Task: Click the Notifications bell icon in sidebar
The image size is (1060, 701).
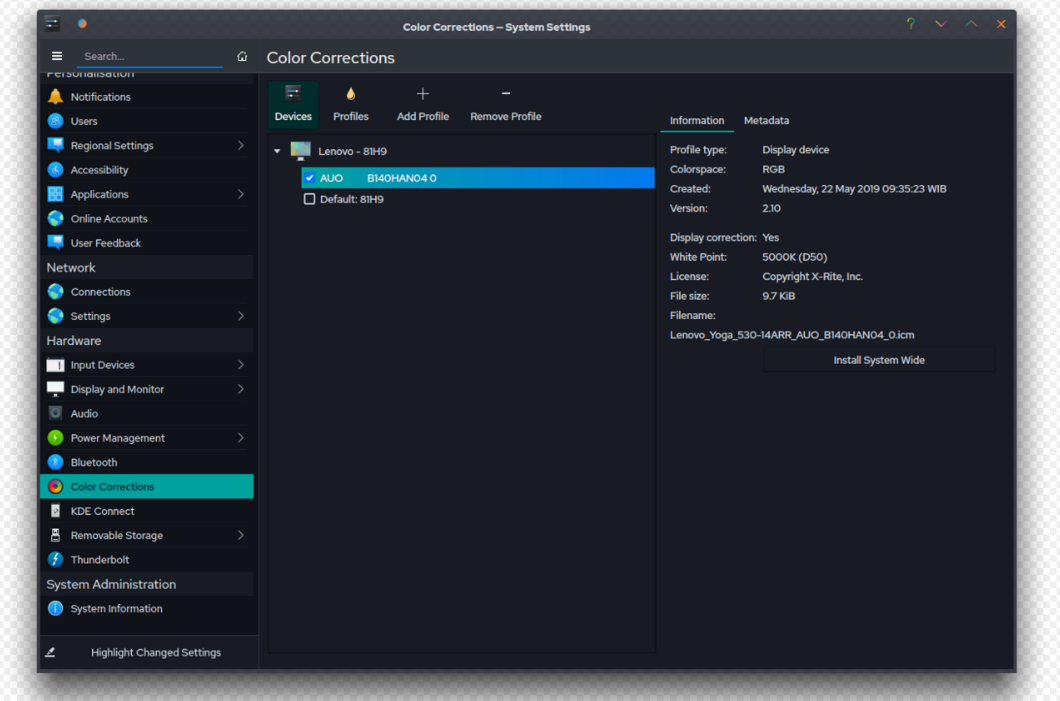Action: 55,97
